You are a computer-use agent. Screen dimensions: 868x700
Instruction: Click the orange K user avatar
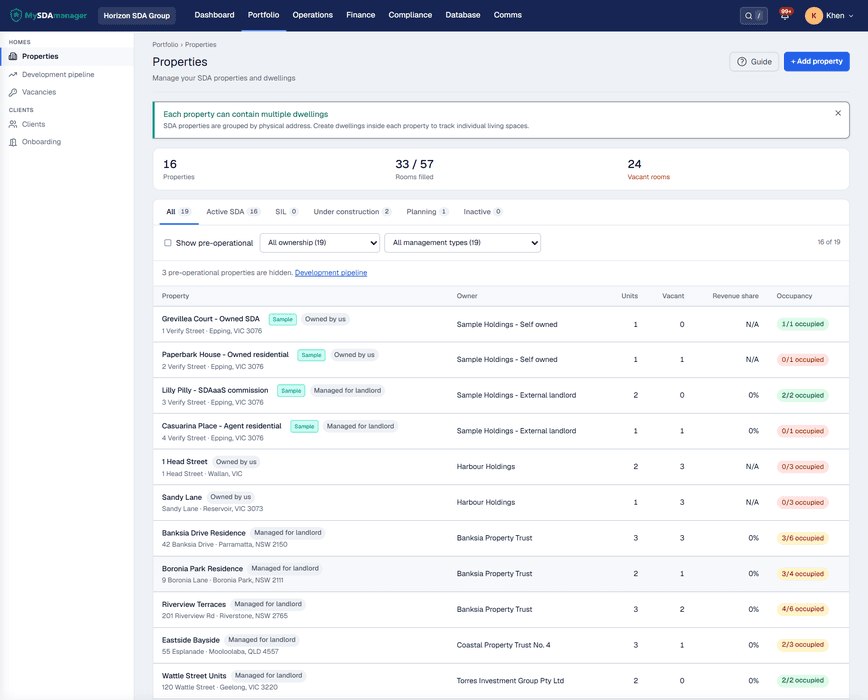(x=813, y=15)
